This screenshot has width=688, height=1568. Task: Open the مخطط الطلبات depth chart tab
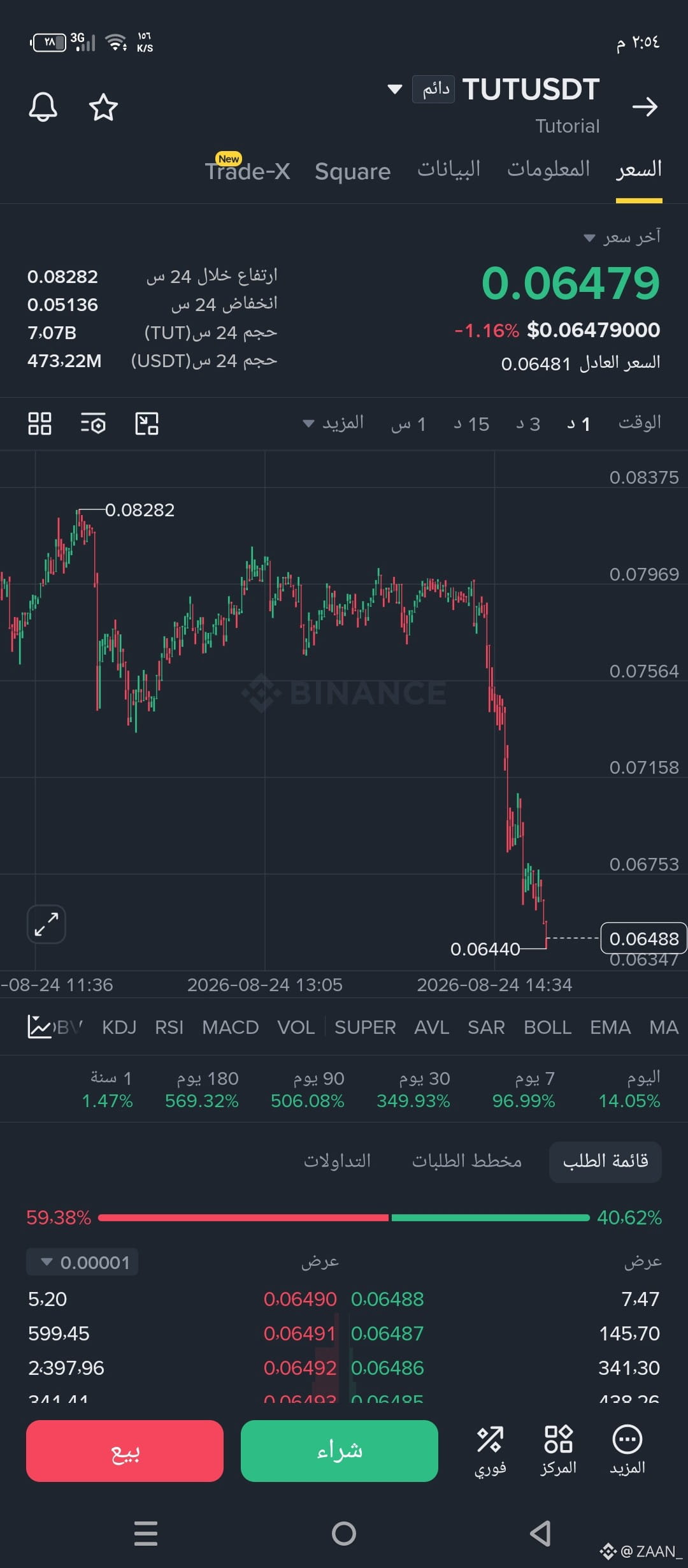467,1161
